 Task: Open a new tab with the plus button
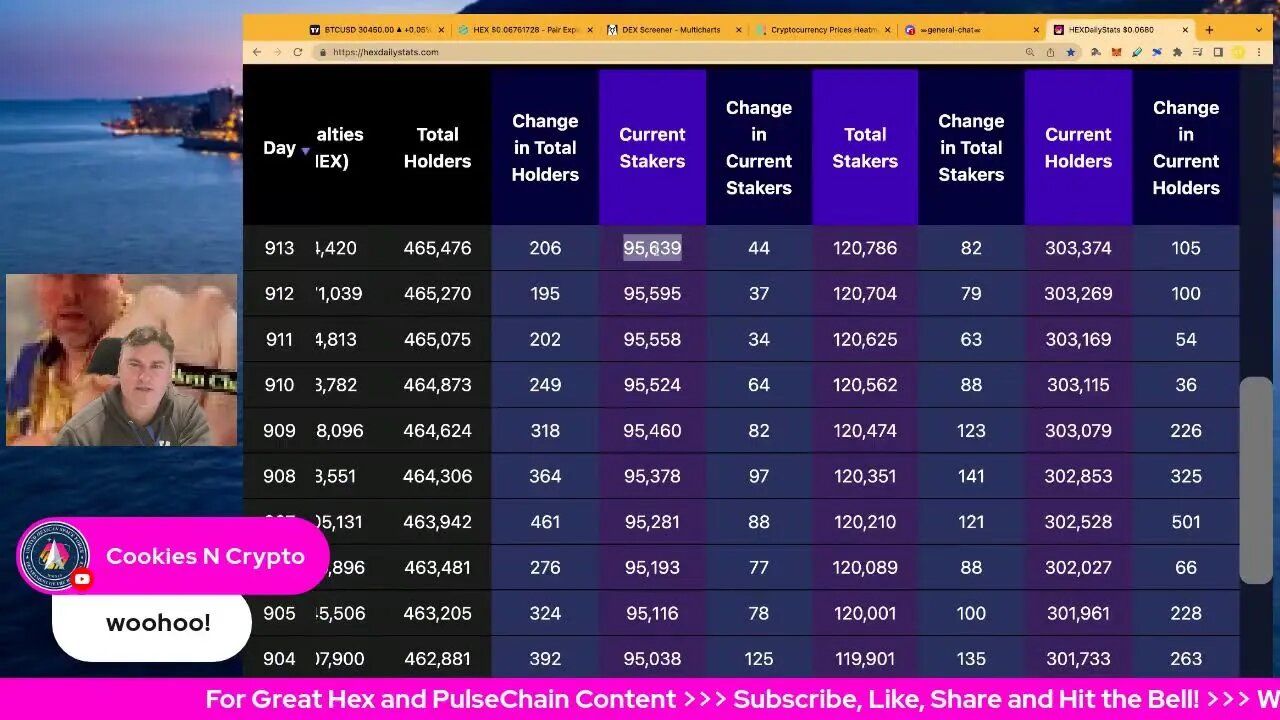[1209, 30]
